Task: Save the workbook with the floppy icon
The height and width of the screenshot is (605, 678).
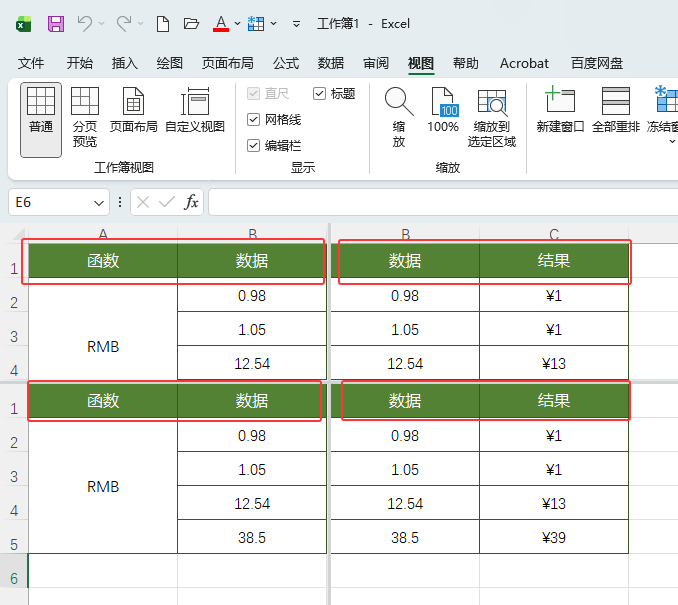Action: pyautogui.click(x=56, y=24)
